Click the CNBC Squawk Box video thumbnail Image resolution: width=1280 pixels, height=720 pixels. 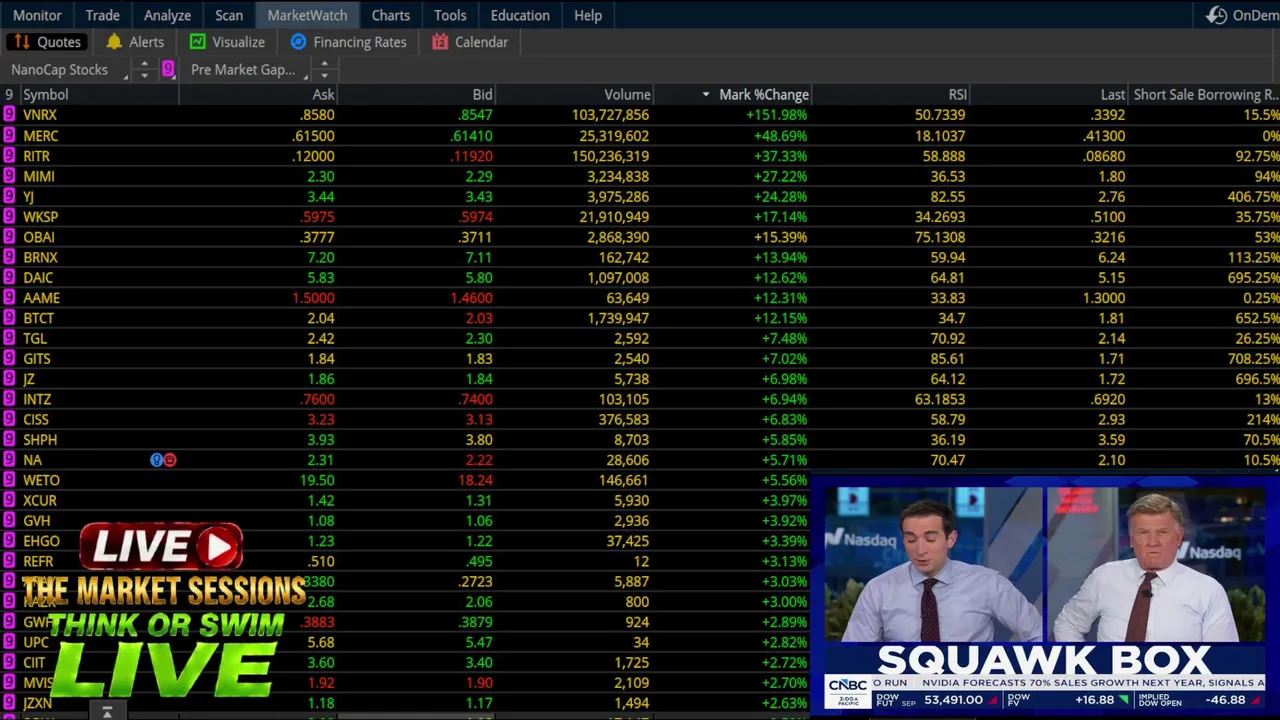pyautogui.click(x=1045, y=598)
